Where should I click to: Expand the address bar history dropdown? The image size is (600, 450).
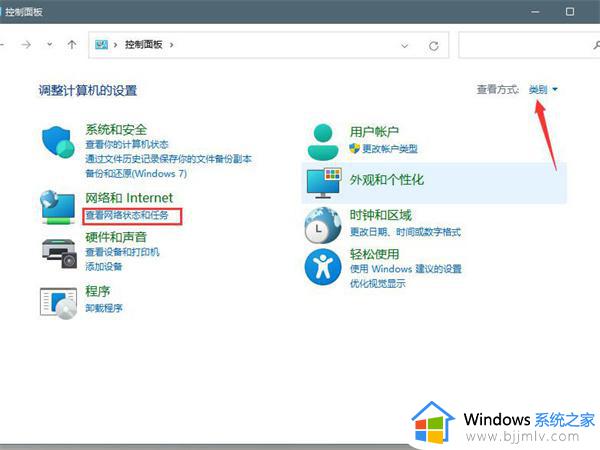pos(404,46)
